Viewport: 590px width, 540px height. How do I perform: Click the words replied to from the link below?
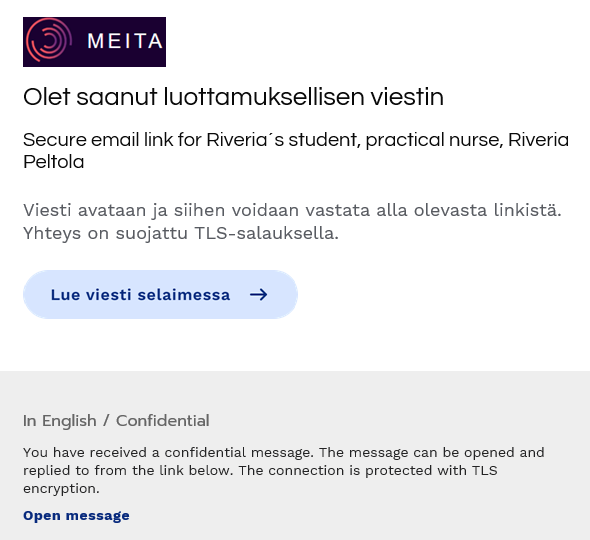coord(128,470)
